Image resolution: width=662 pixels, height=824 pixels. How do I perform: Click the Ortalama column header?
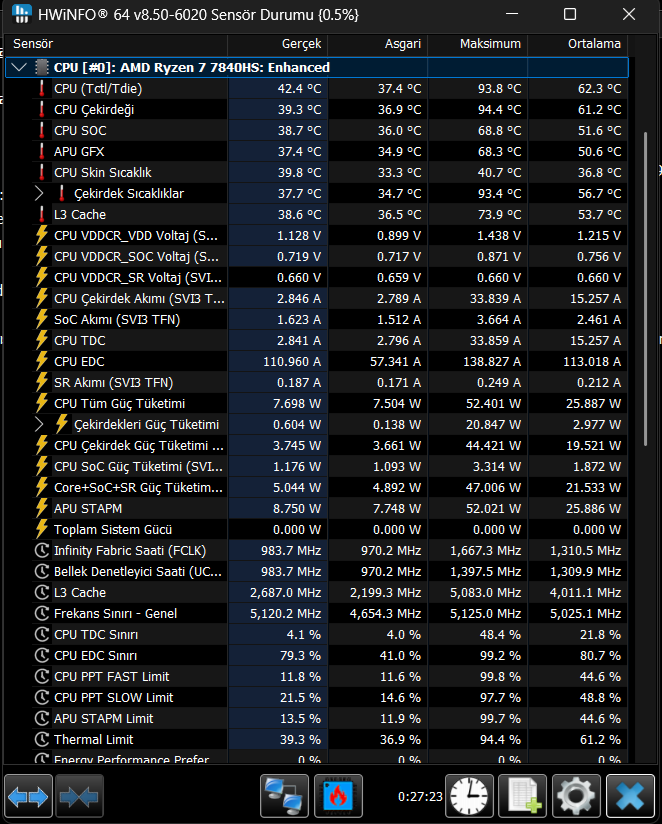coord(577,44)
